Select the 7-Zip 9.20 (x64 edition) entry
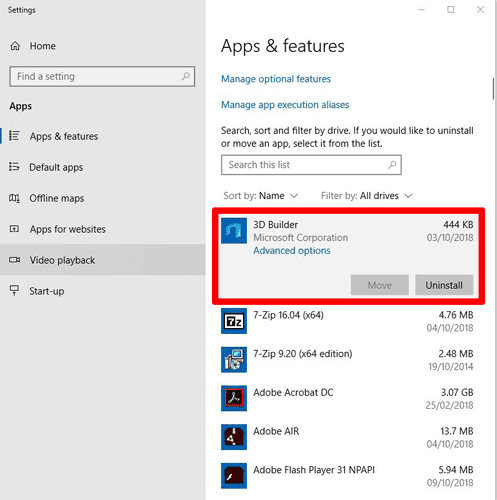The width and height of the screenshot is (497, 500). click(x=347, y=360)
